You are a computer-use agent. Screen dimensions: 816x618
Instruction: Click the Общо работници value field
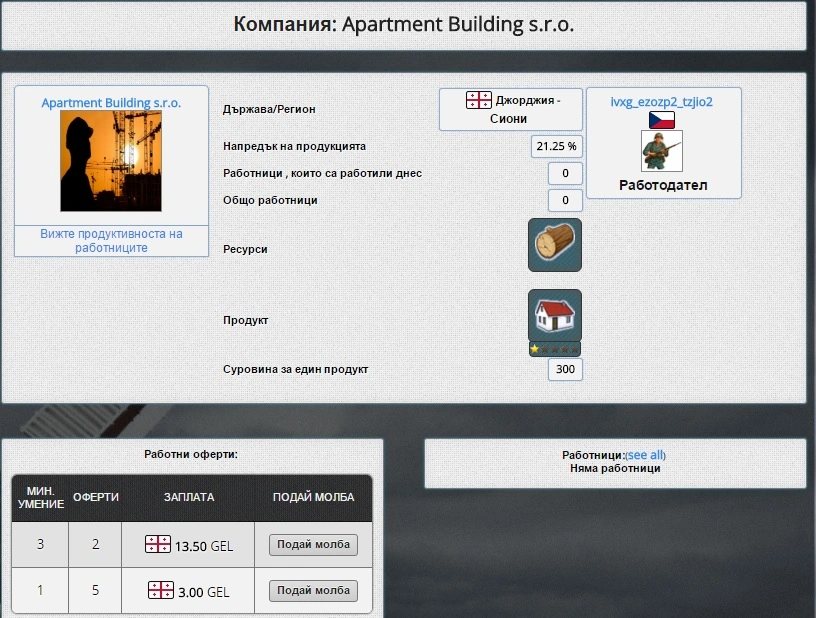coord(565,200)
